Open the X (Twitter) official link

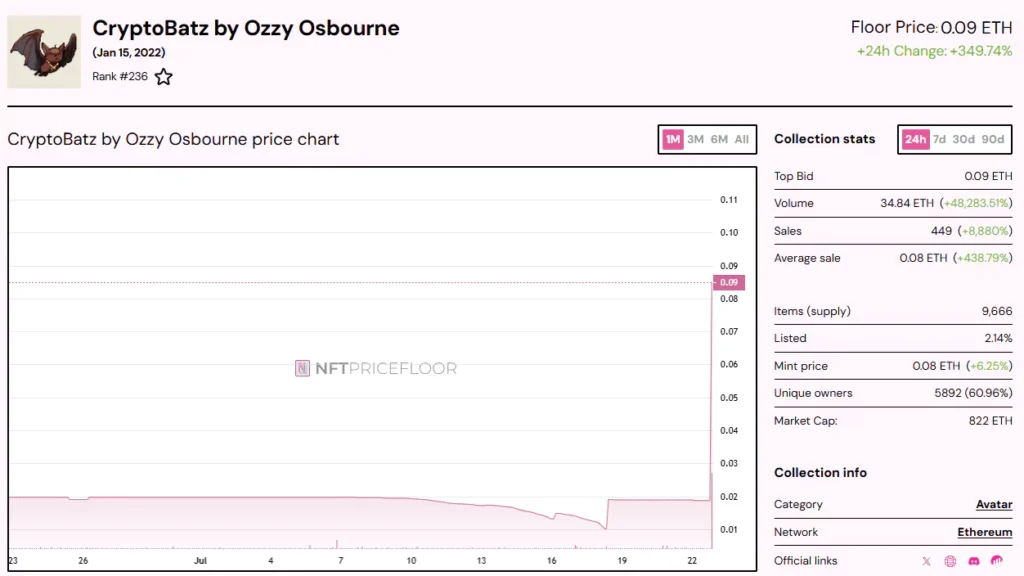coord(926,561)
